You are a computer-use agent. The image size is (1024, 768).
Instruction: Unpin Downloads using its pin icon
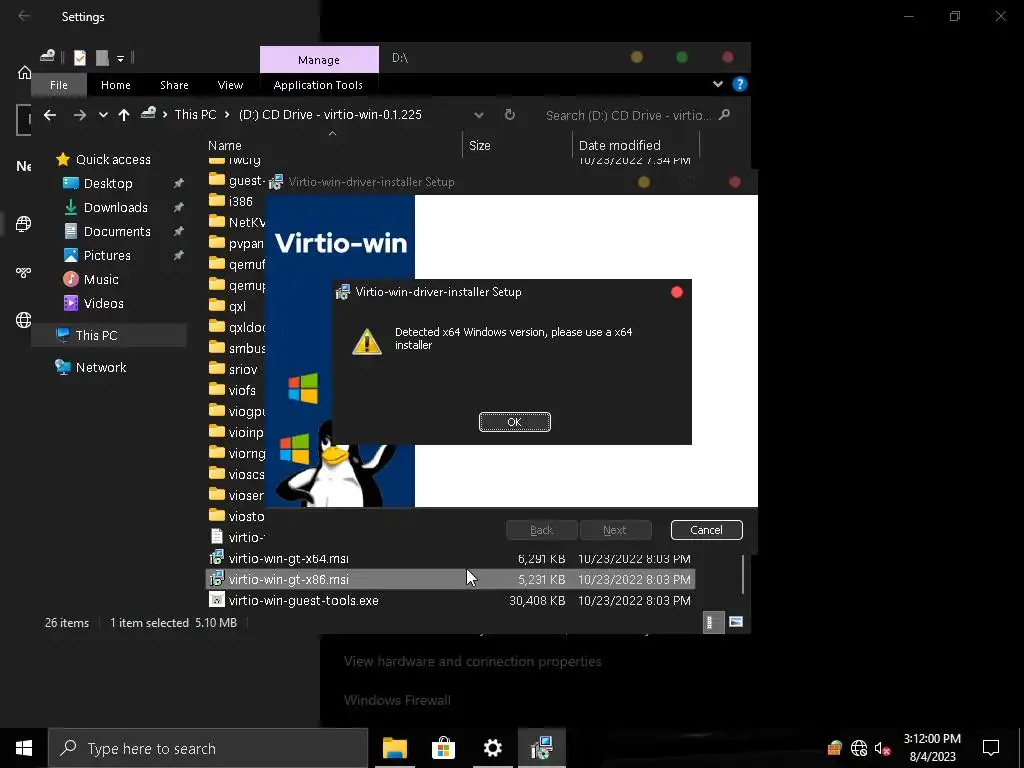178,208
